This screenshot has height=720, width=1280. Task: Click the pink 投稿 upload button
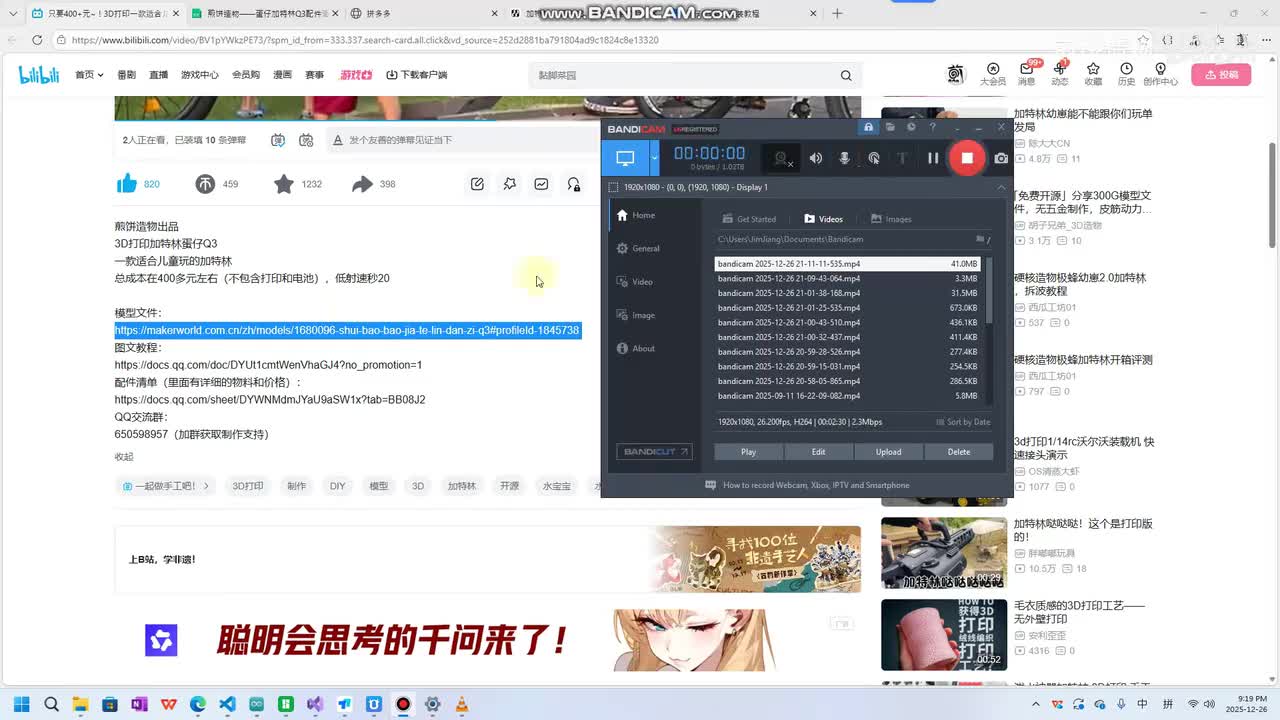click(x=1221, y=75)
